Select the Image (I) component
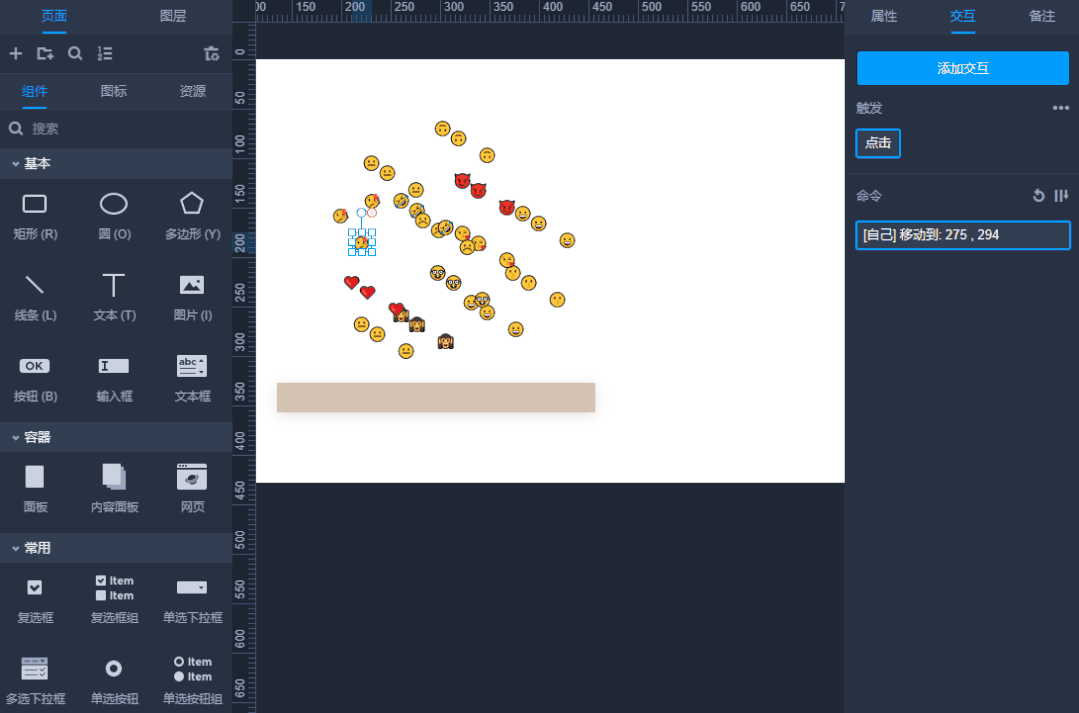The image size is (1079, 713). (x=192, y=297)
